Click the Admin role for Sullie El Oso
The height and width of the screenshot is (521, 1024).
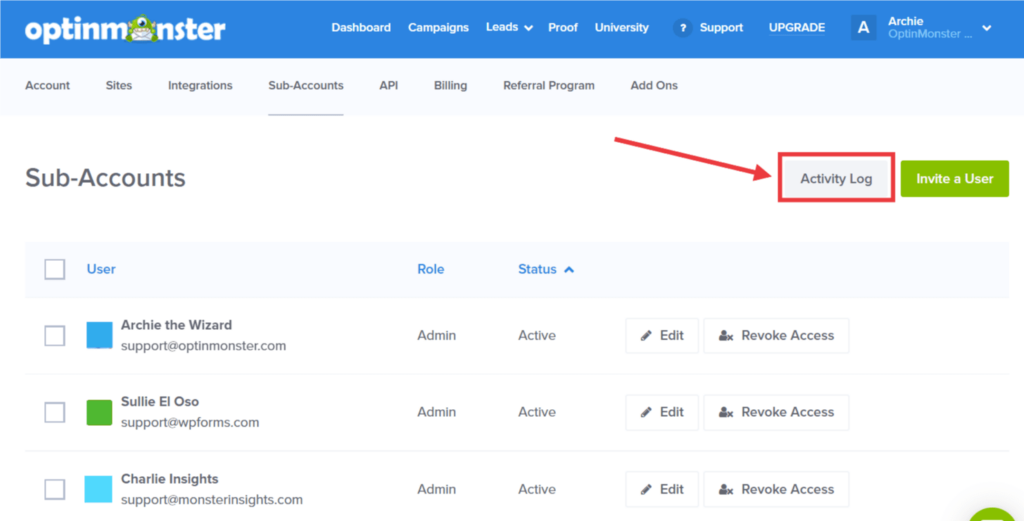point(437,412)
